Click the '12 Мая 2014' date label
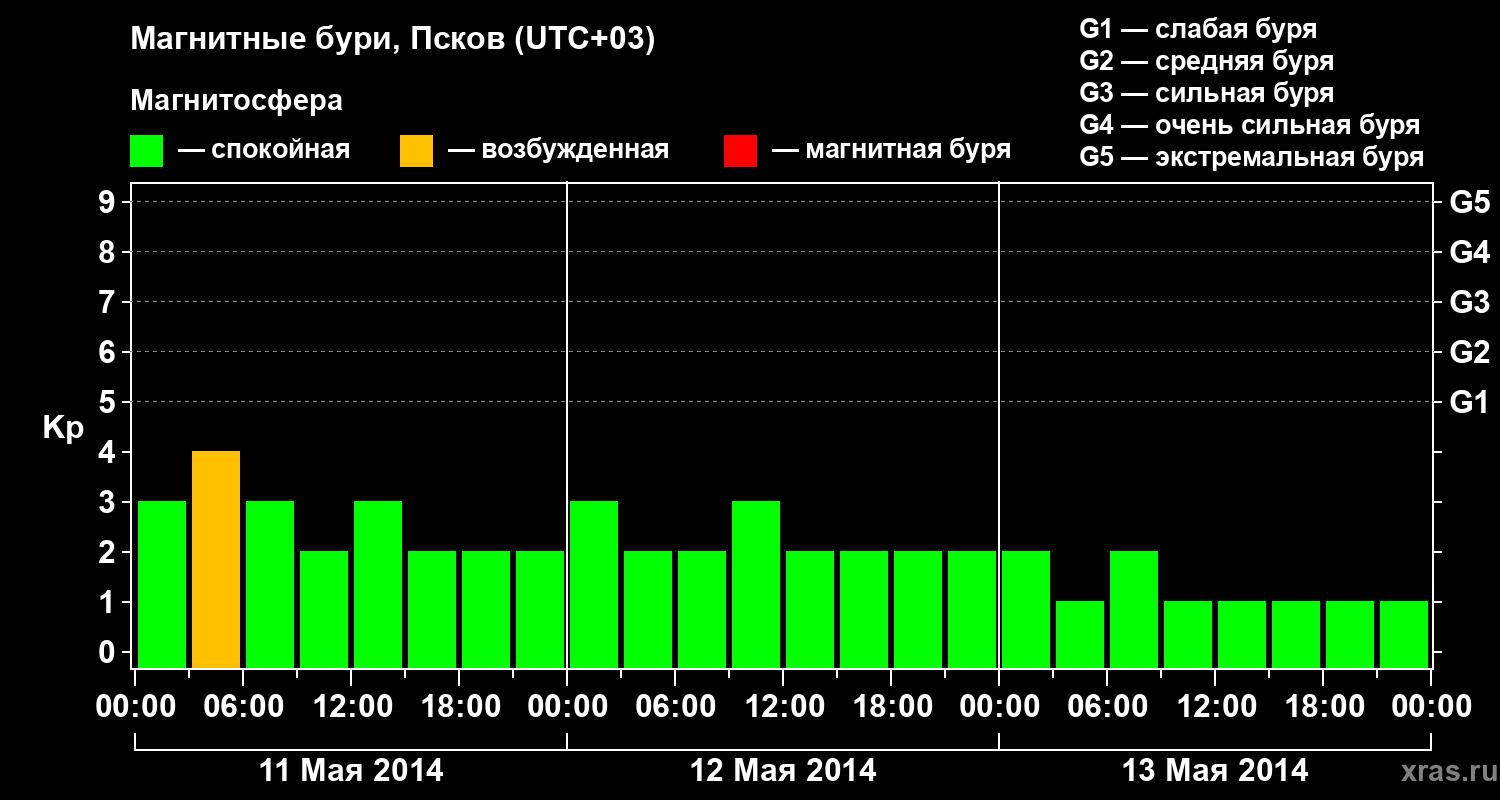Image resolution: width=1500 pixels, height=800 pixels. click(783, 771)
